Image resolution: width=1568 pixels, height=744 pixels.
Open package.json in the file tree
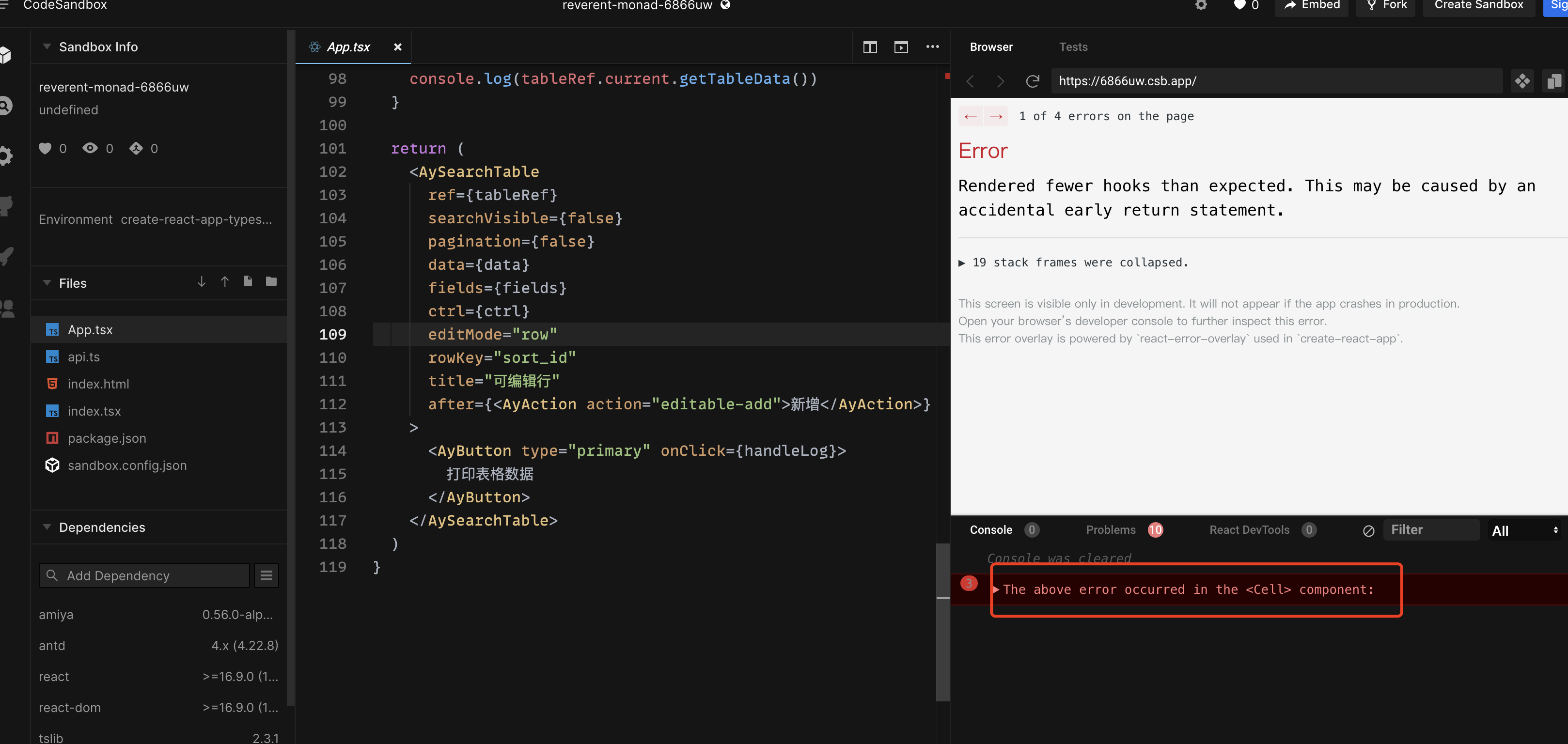pos(158,438)
